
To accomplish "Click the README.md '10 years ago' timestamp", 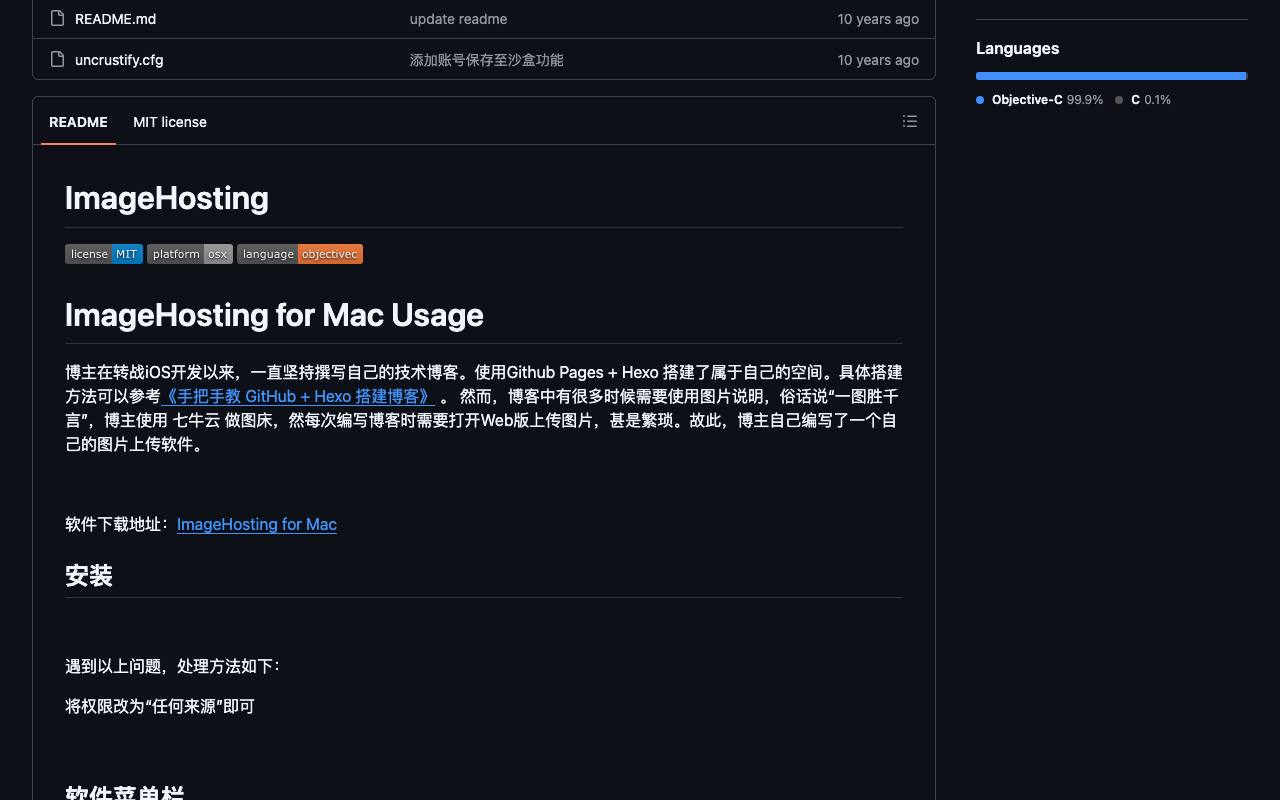I will (878, 19).
